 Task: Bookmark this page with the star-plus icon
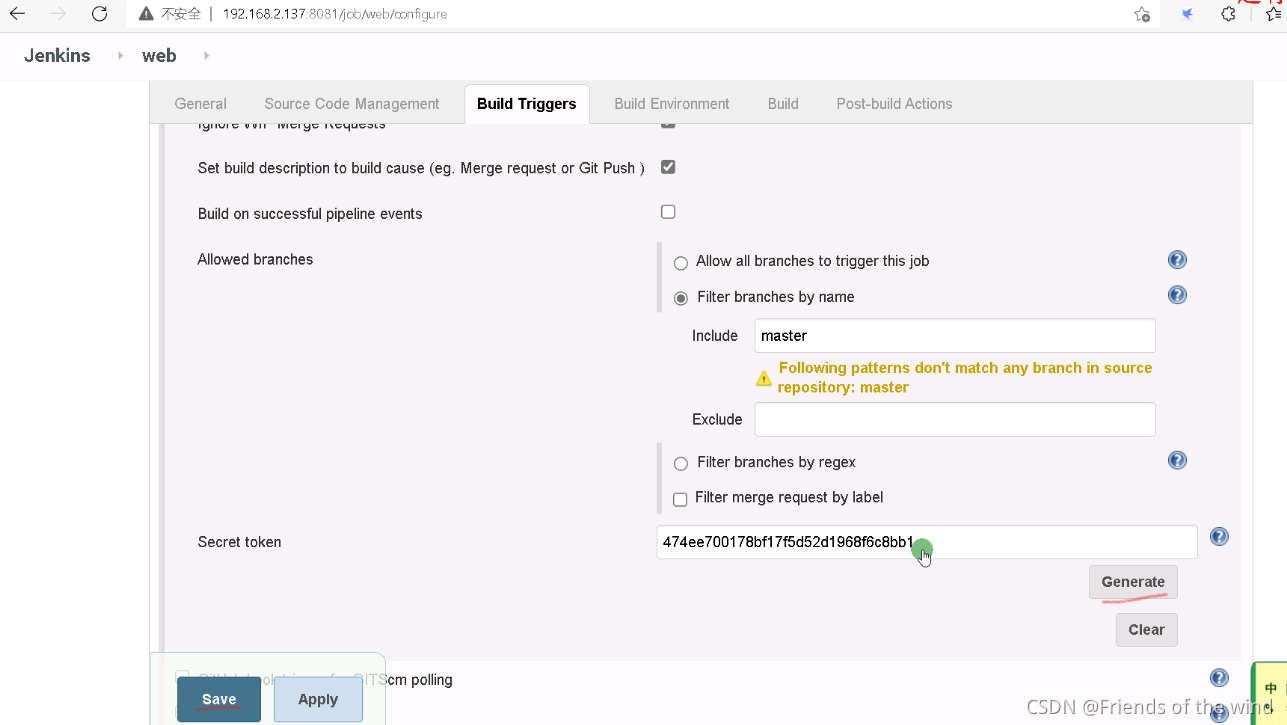point(1142,14)
